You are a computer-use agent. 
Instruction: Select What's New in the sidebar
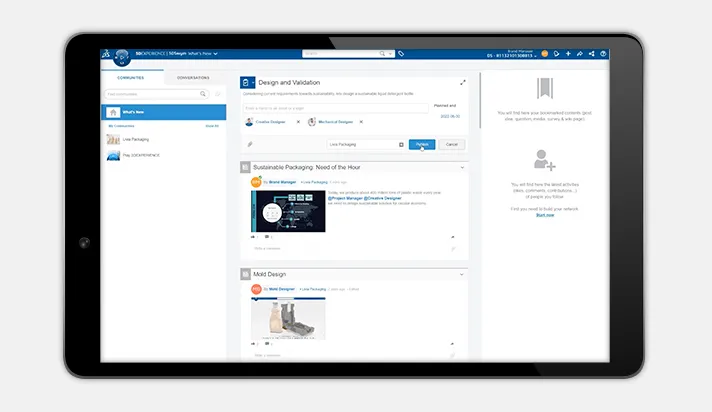(163, 112)
